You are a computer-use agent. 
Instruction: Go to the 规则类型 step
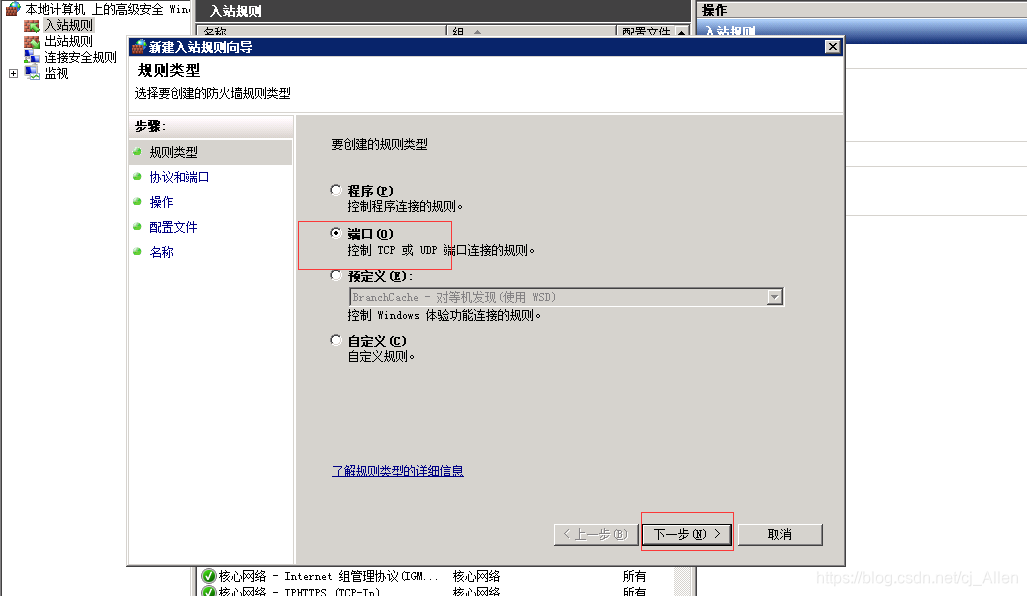click(x=174, y=152)
